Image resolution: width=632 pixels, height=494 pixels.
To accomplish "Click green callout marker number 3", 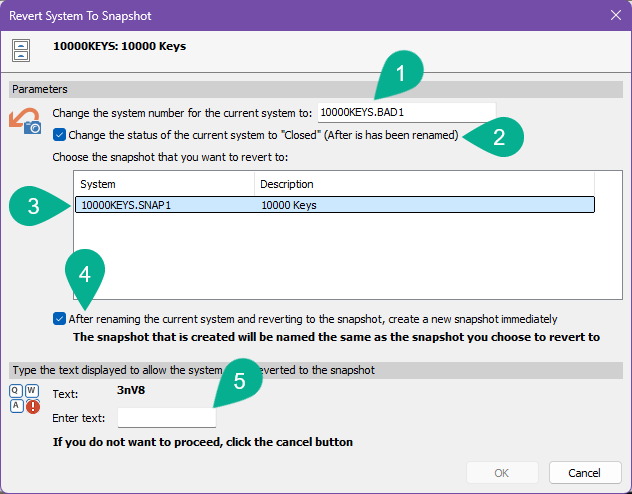I will pyautogui.click(x=34, y=206).
